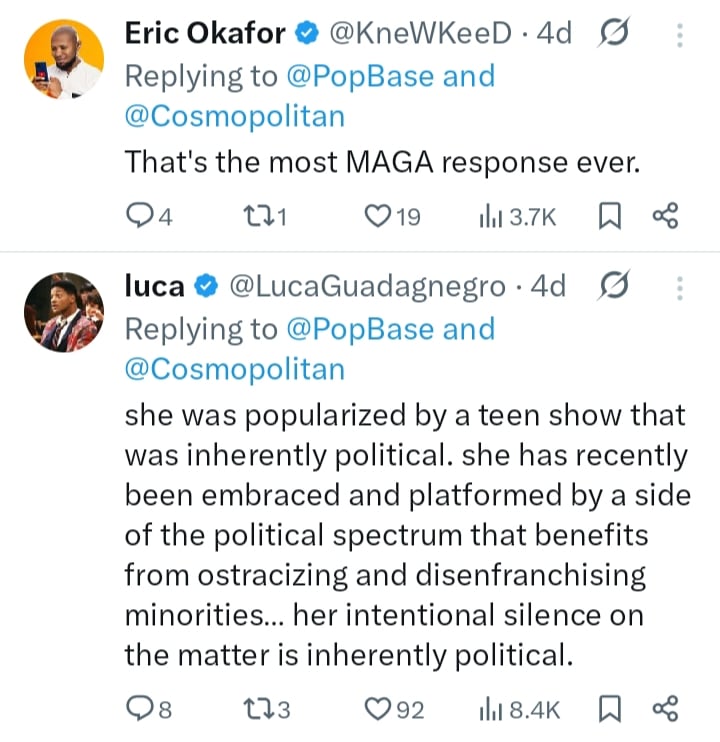The image size is (720, 742).
Task: Open more options for Eric Okafor's tweet
Action: [680, 35]
